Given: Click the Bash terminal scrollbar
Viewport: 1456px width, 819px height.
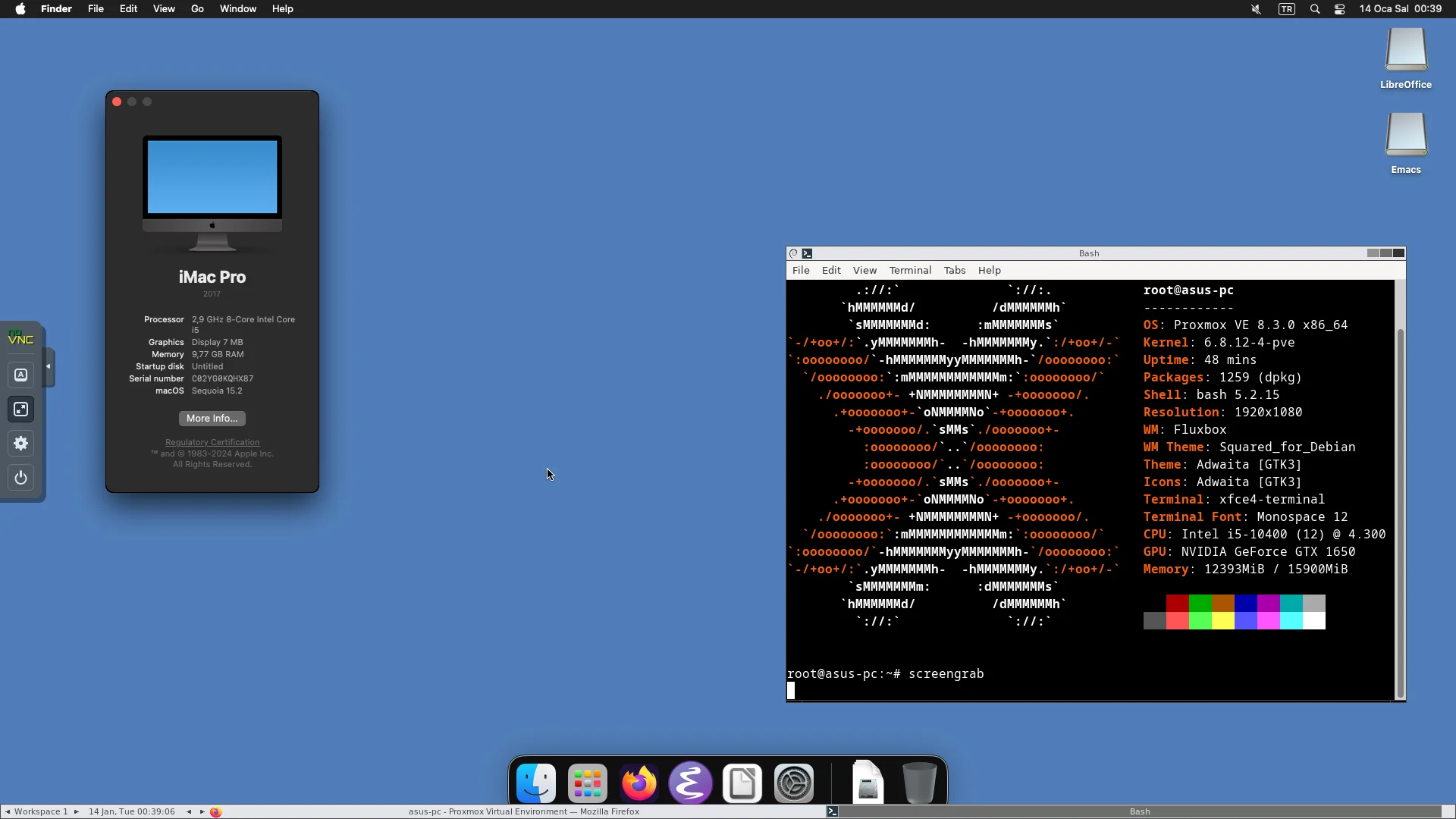Looking at the screenshot, I should (x=1400, y=513).
